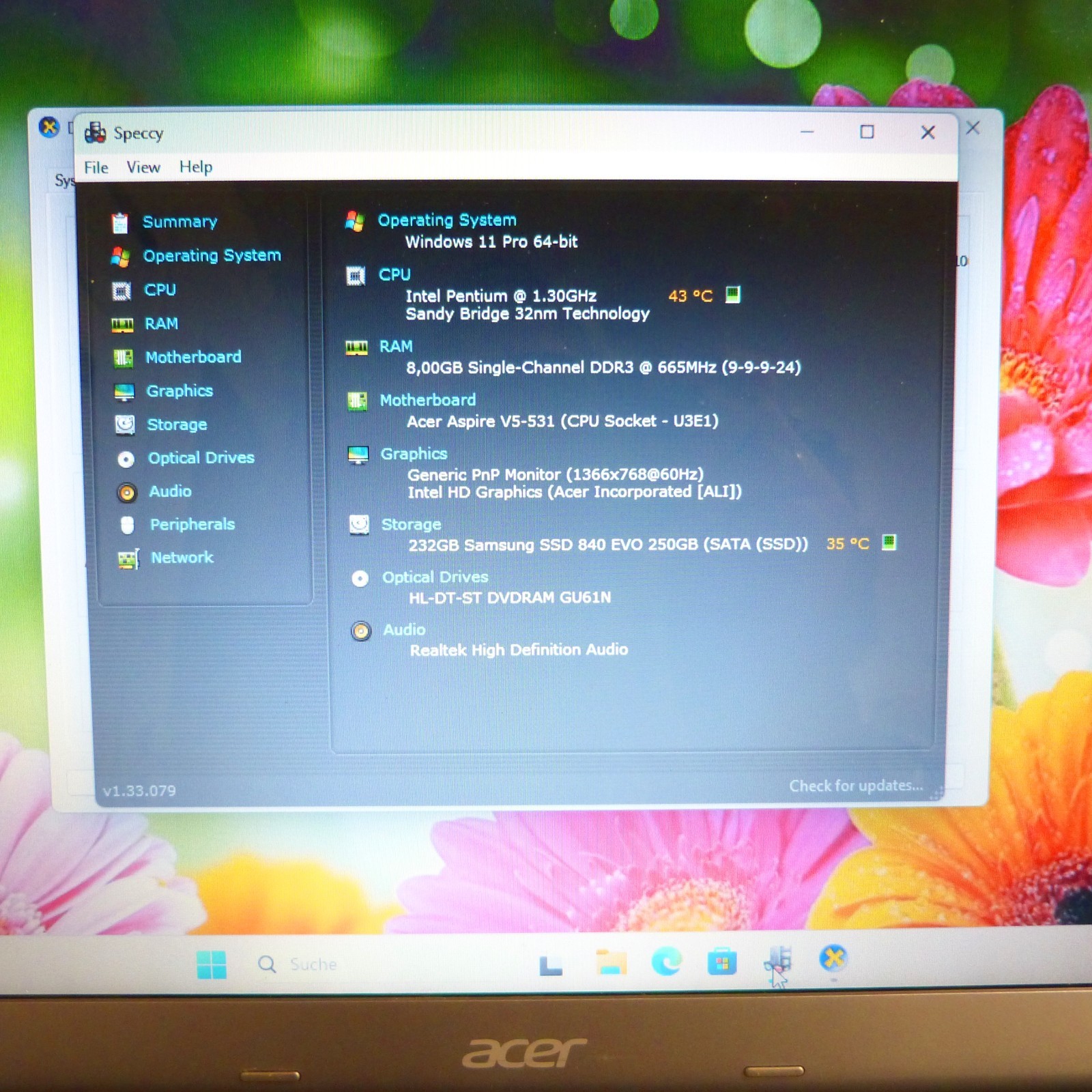This screenshot has width=1092, height=1092.
Task: Click the Intel Pentium @ 1.30GHz text
Action: [x=501, y=296]
